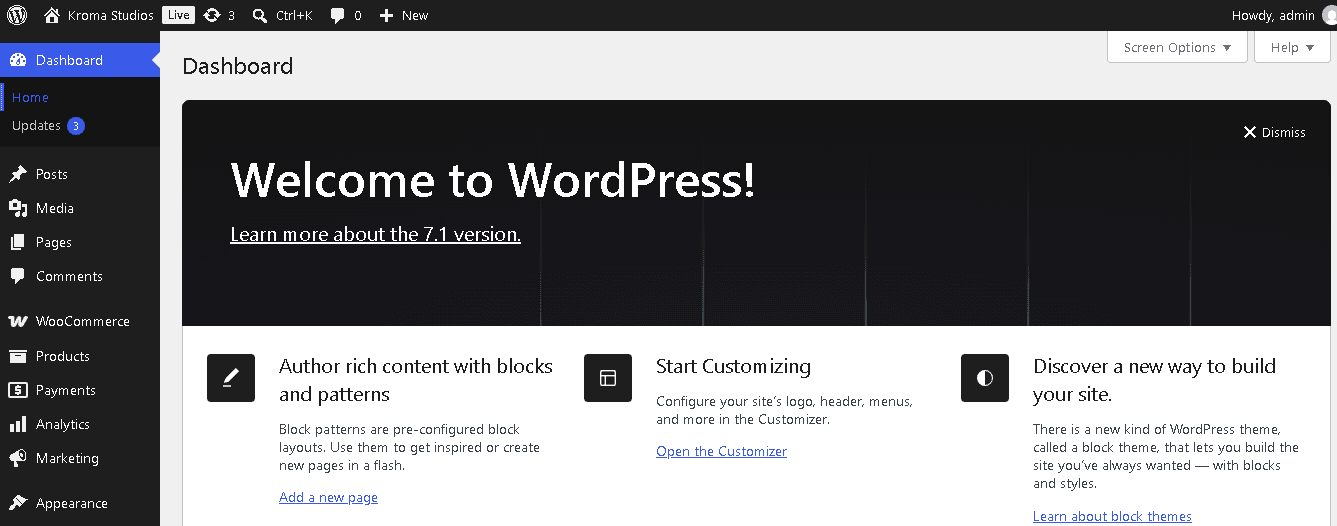1337x526 pixels.
Task: Click the half-circle styles icon tile
Action: (x=985, y=378)
